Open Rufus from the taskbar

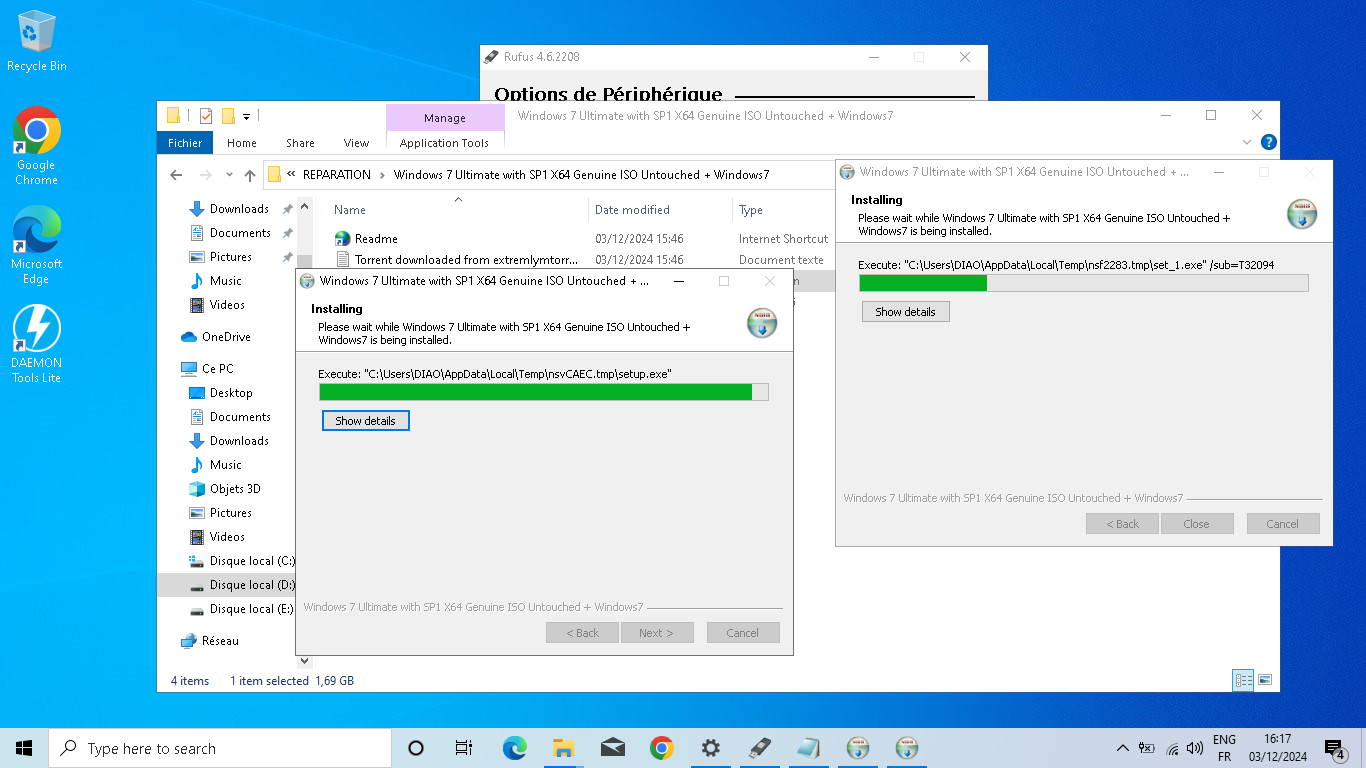[x=759, y=748]
